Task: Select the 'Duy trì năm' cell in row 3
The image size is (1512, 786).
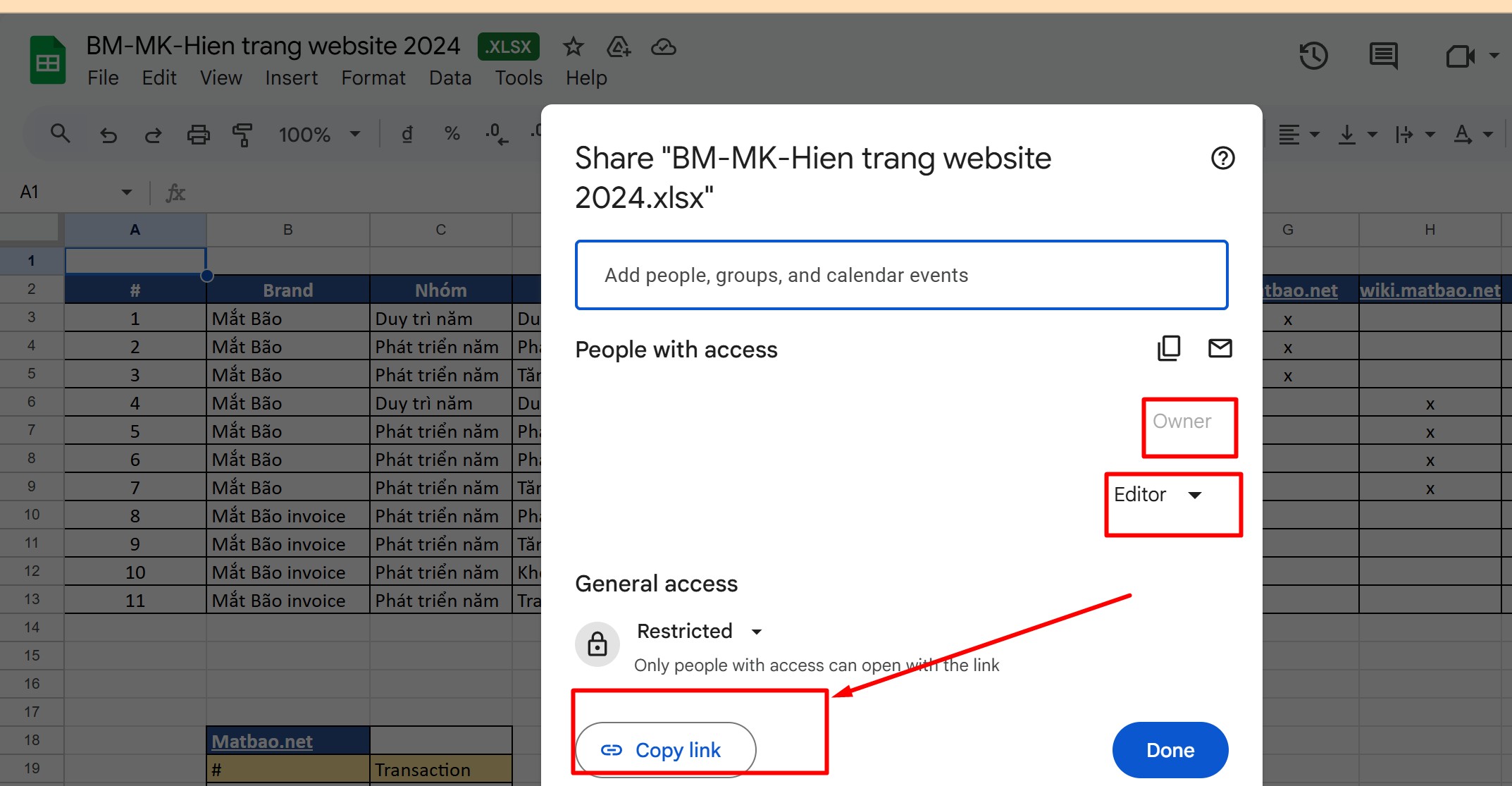Action: click(x=440, y=318)
